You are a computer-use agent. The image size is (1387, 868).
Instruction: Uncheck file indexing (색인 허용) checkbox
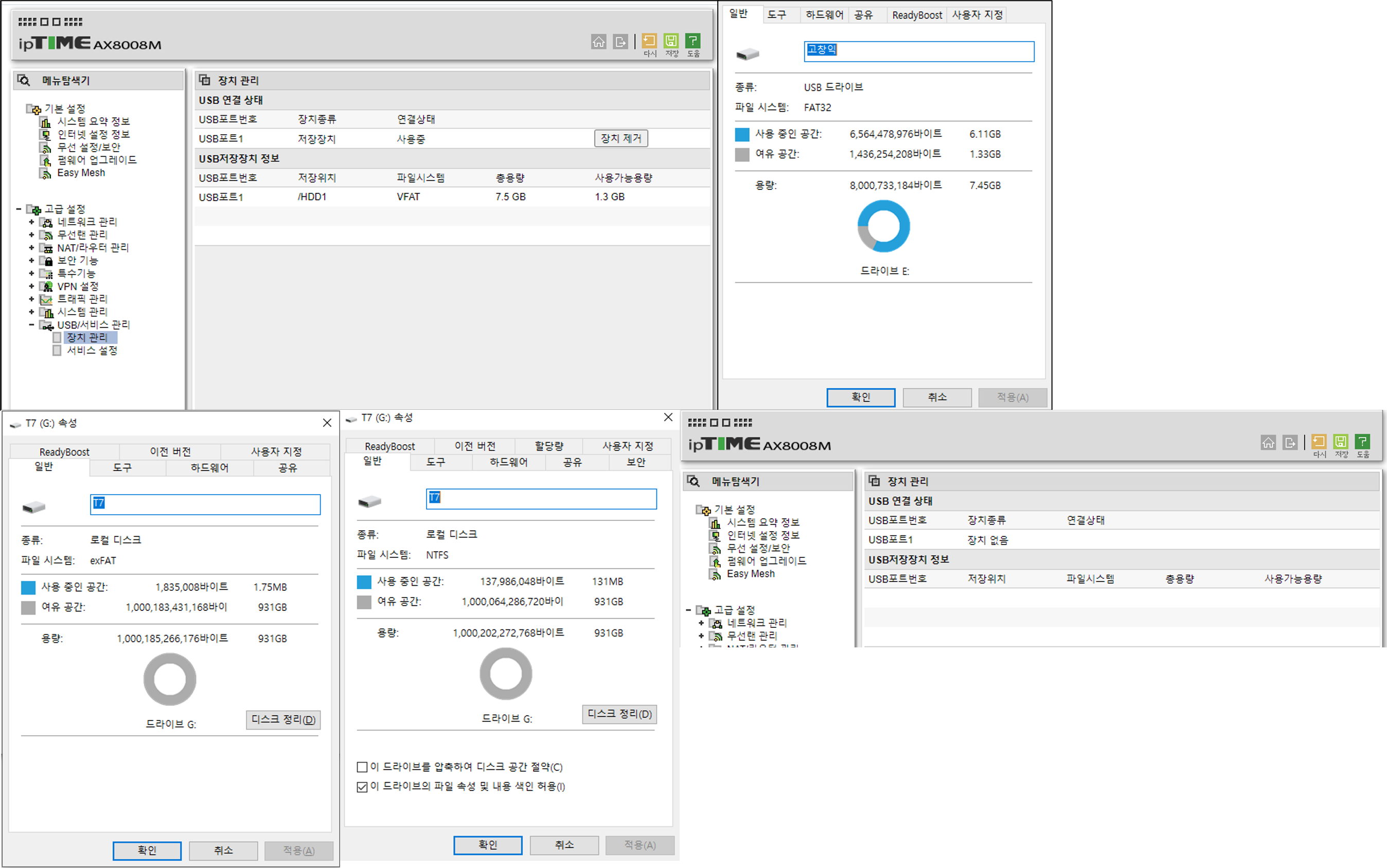click(x=362, y=786)
